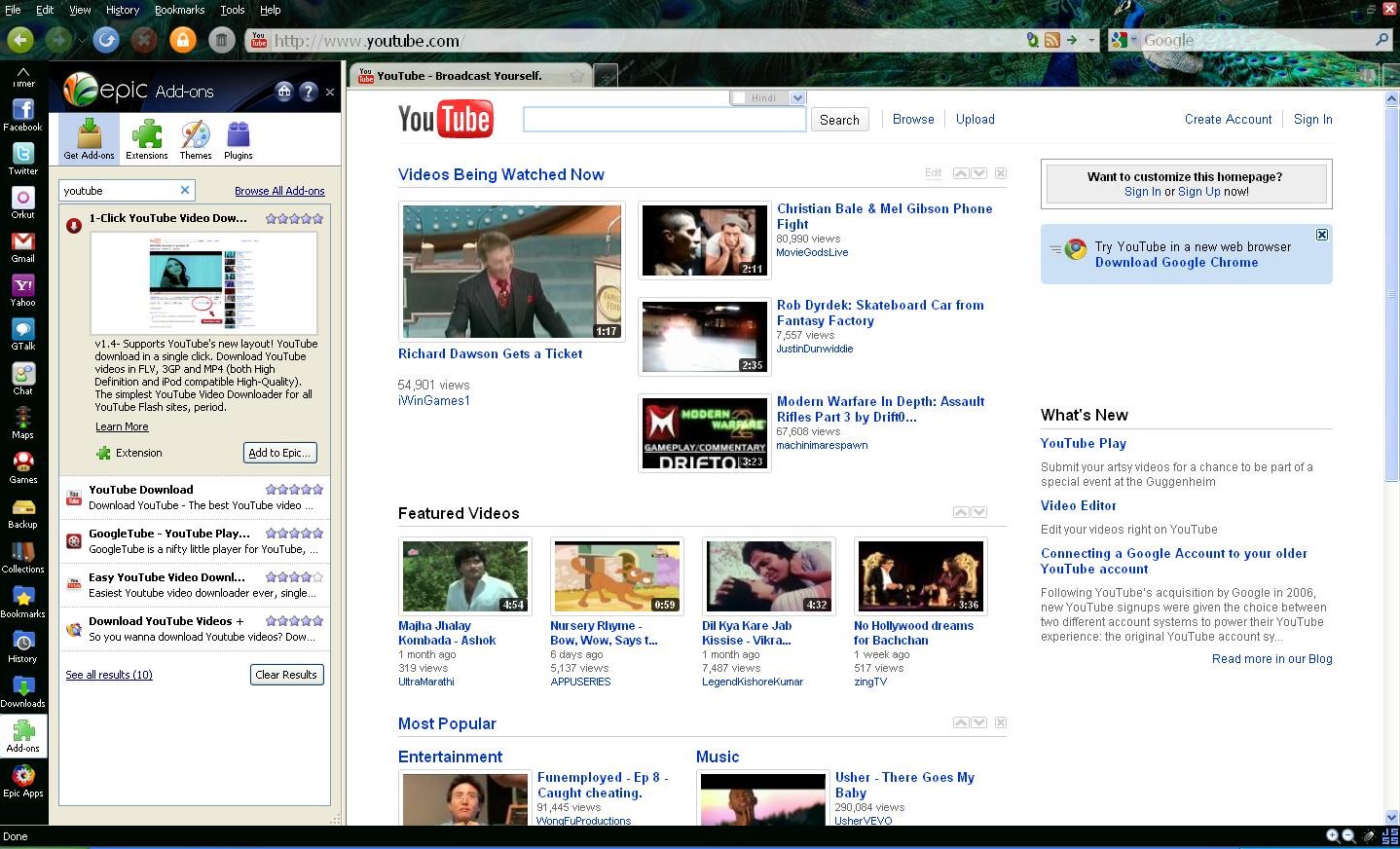Click the trash can delete-data button
The image size is (1400, 849).
coord(221,40)
